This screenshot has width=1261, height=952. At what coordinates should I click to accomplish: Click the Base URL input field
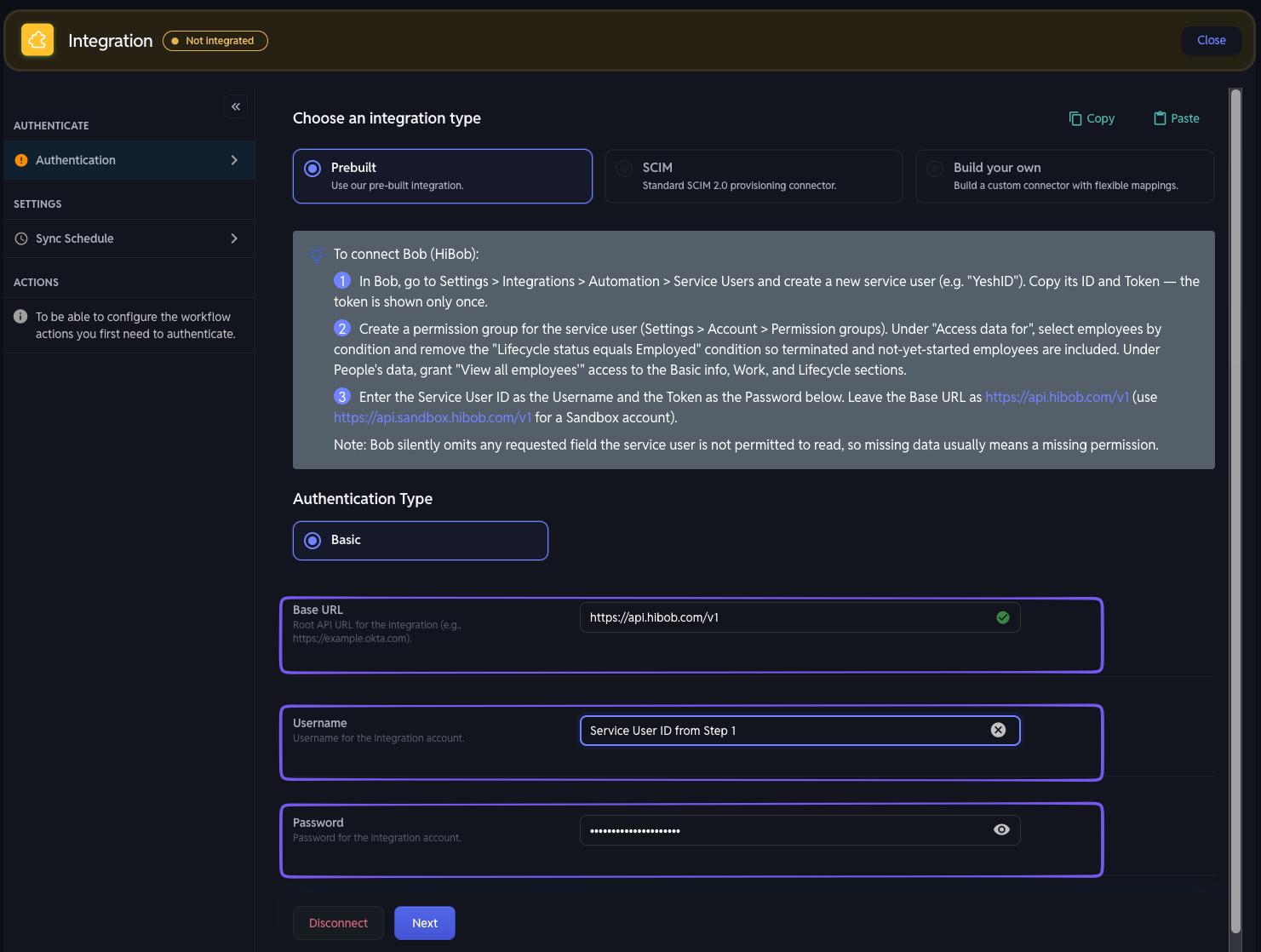tap(800, 617)
